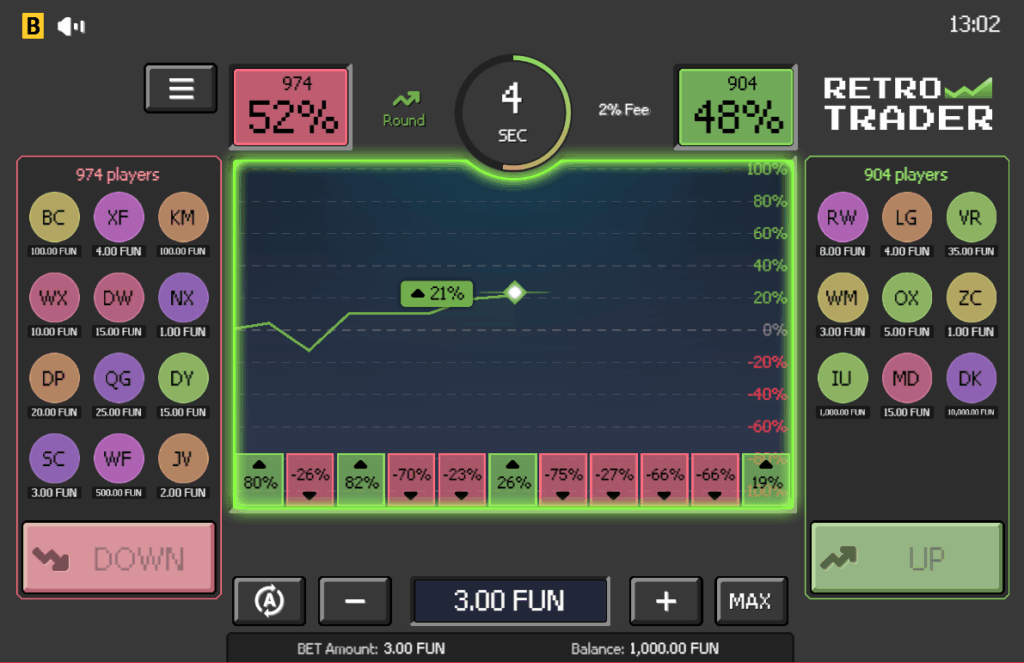
Task: Click the yellow B logo icon
Action: point(33,26)
